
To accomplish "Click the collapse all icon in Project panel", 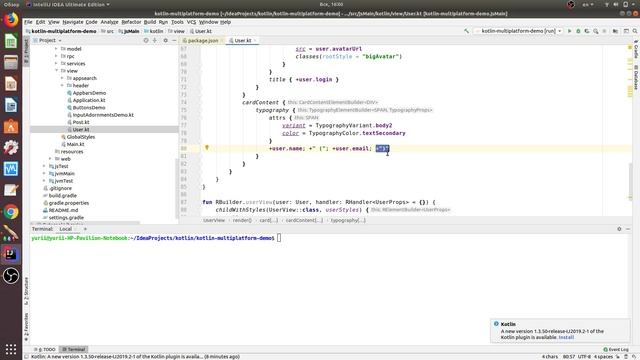I will coord(155,40).
